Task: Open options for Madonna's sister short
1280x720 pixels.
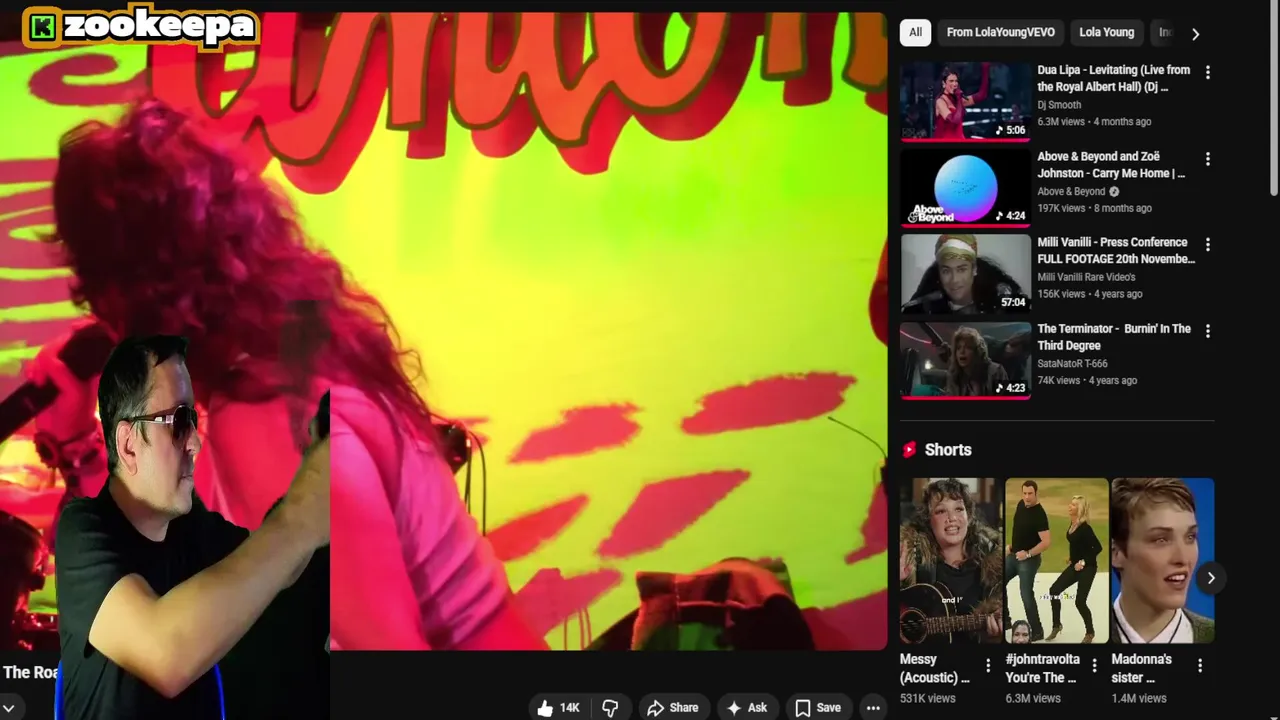Action: 1200,666
